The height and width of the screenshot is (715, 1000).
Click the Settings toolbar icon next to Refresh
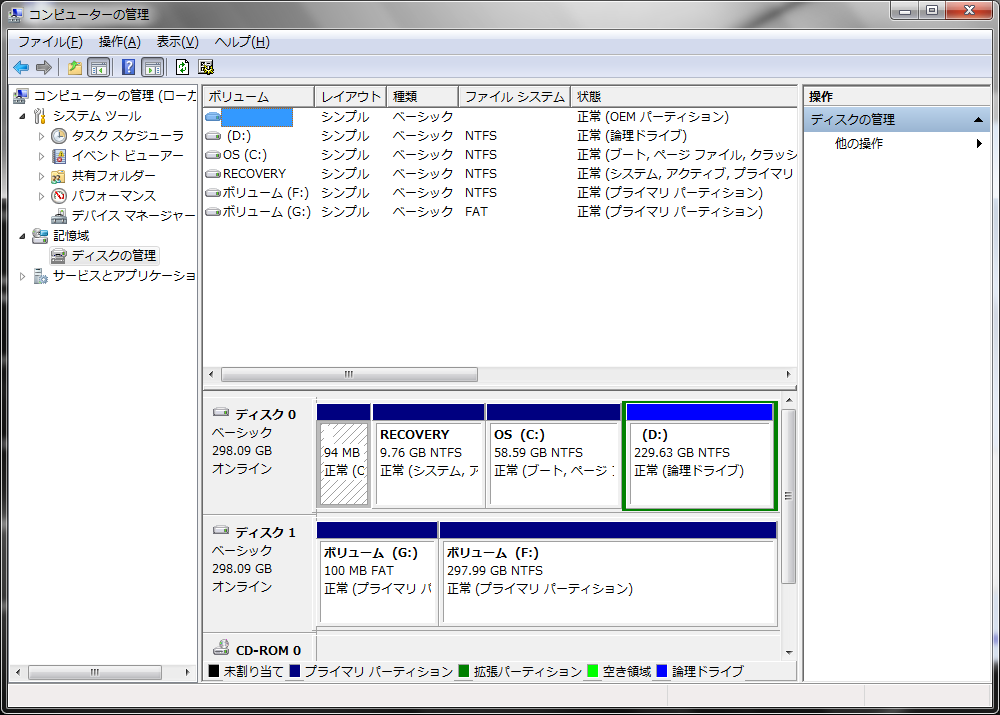click(206, 67)
